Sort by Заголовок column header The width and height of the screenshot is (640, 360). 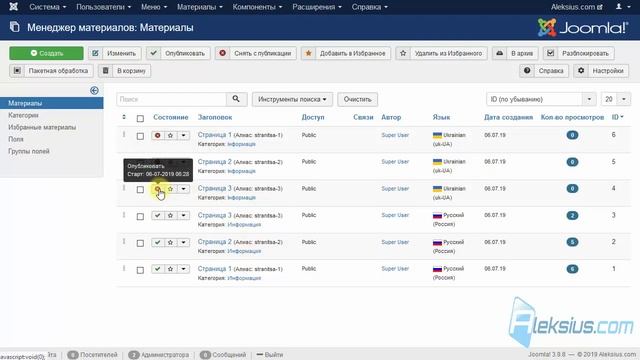215,117
